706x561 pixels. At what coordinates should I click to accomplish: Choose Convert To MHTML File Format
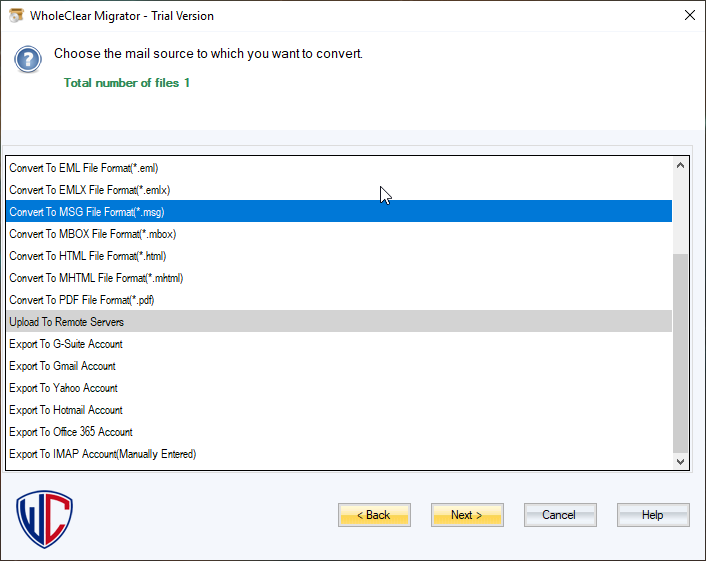tap(96, 278)
